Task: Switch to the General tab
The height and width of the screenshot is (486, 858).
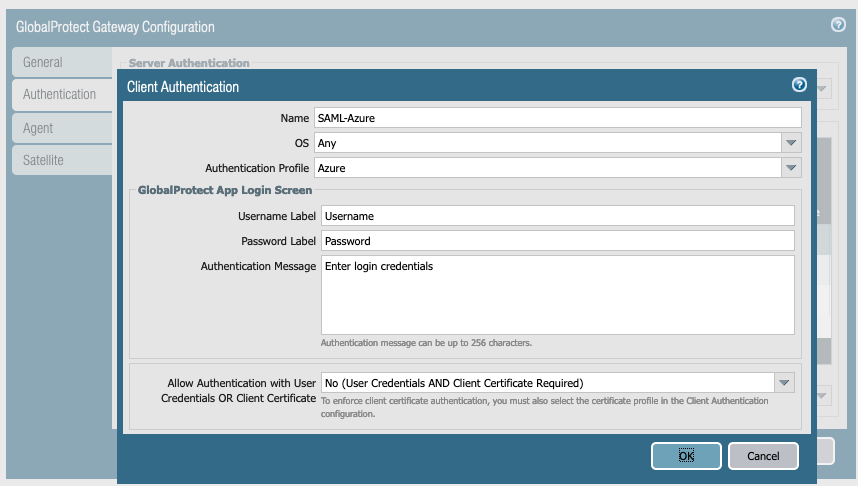Action: pos(43,62)
